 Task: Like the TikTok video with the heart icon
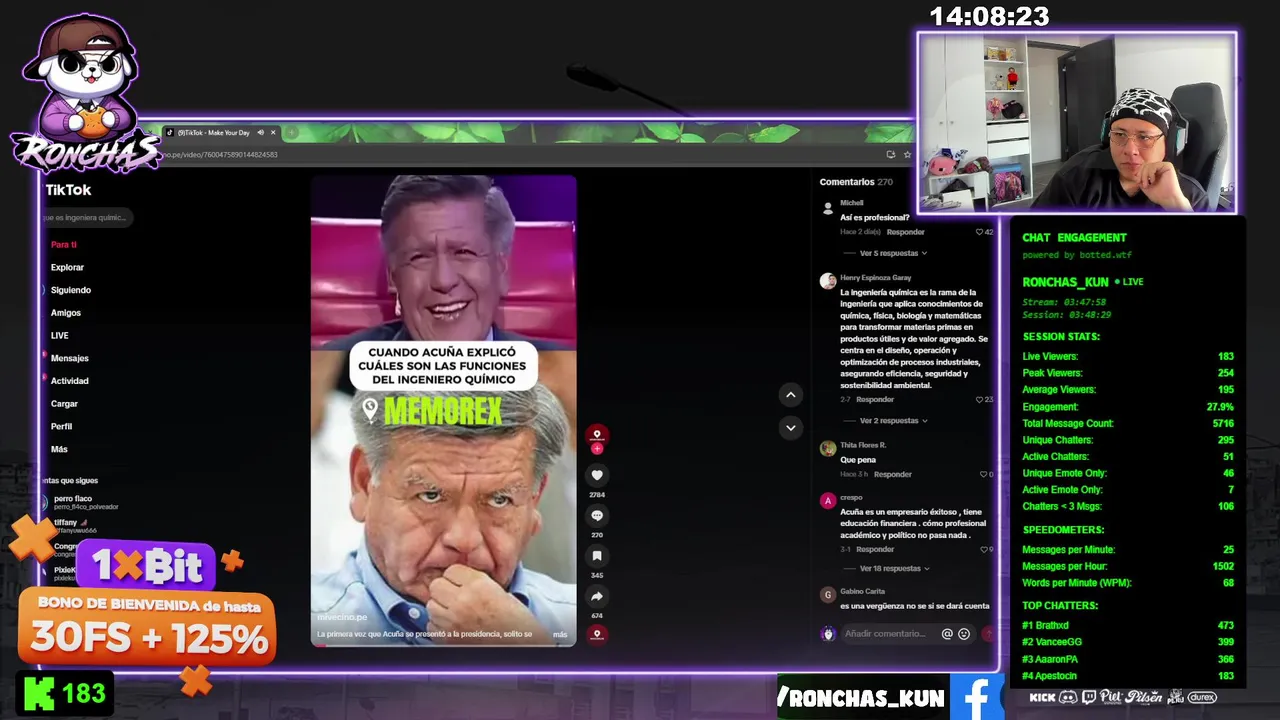597,475
